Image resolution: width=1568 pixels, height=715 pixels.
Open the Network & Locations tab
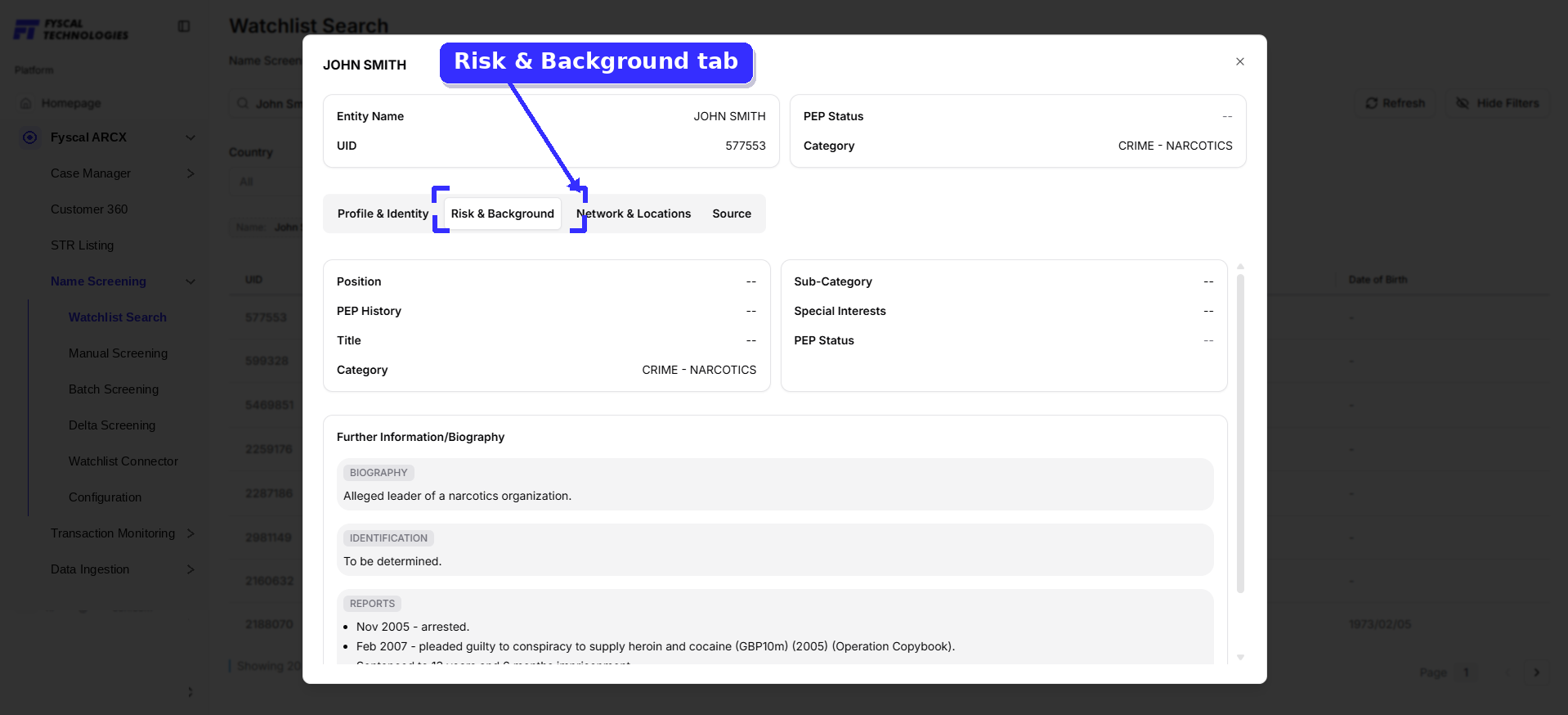(x=634, y=214)
